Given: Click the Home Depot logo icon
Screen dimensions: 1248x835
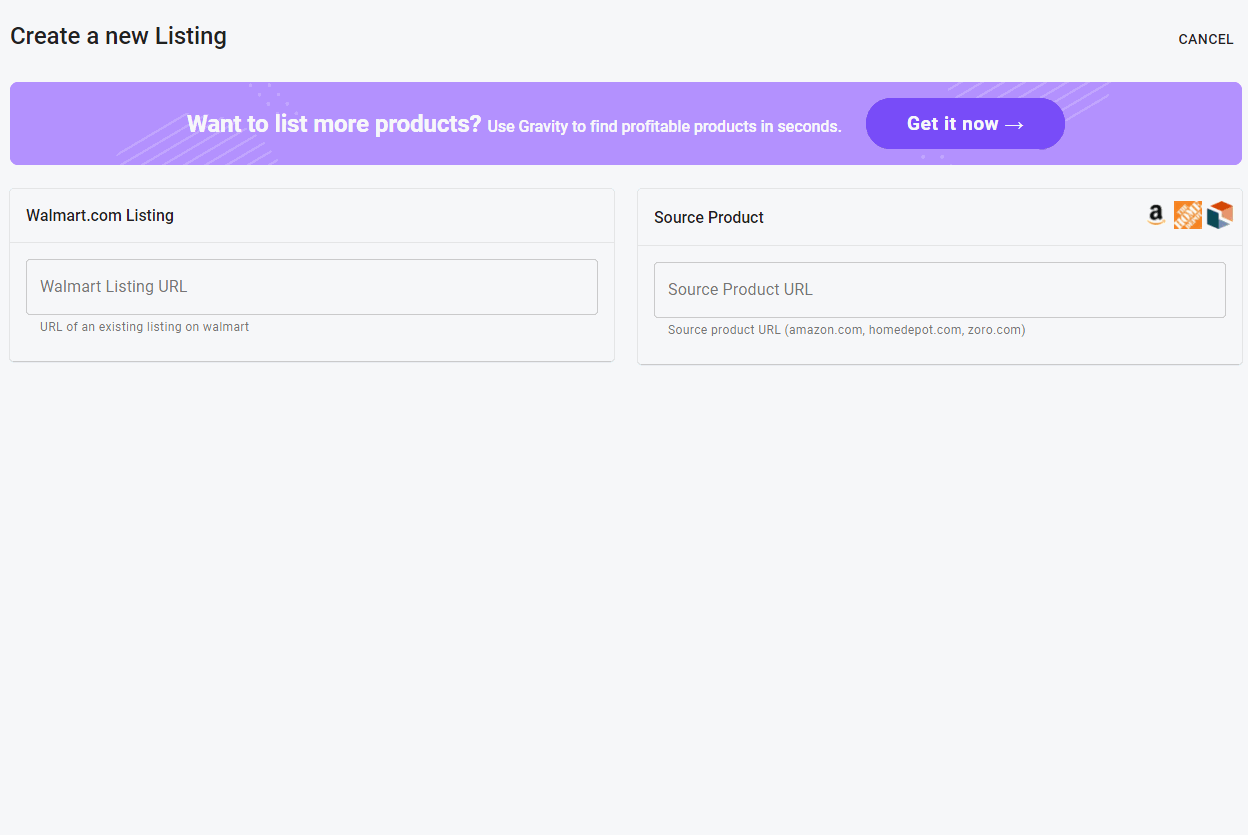Looking at the screenshot, I should click(x=1187, y=215).
